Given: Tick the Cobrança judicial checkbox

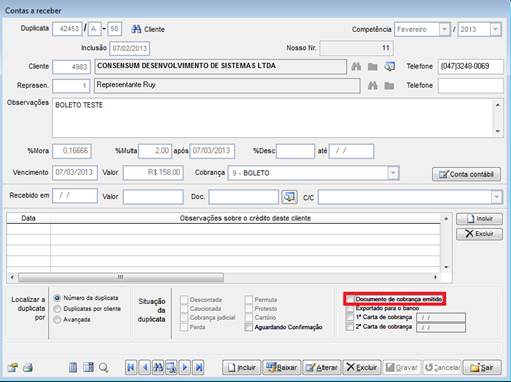Looking at the screenshot, I should point(184,318).
